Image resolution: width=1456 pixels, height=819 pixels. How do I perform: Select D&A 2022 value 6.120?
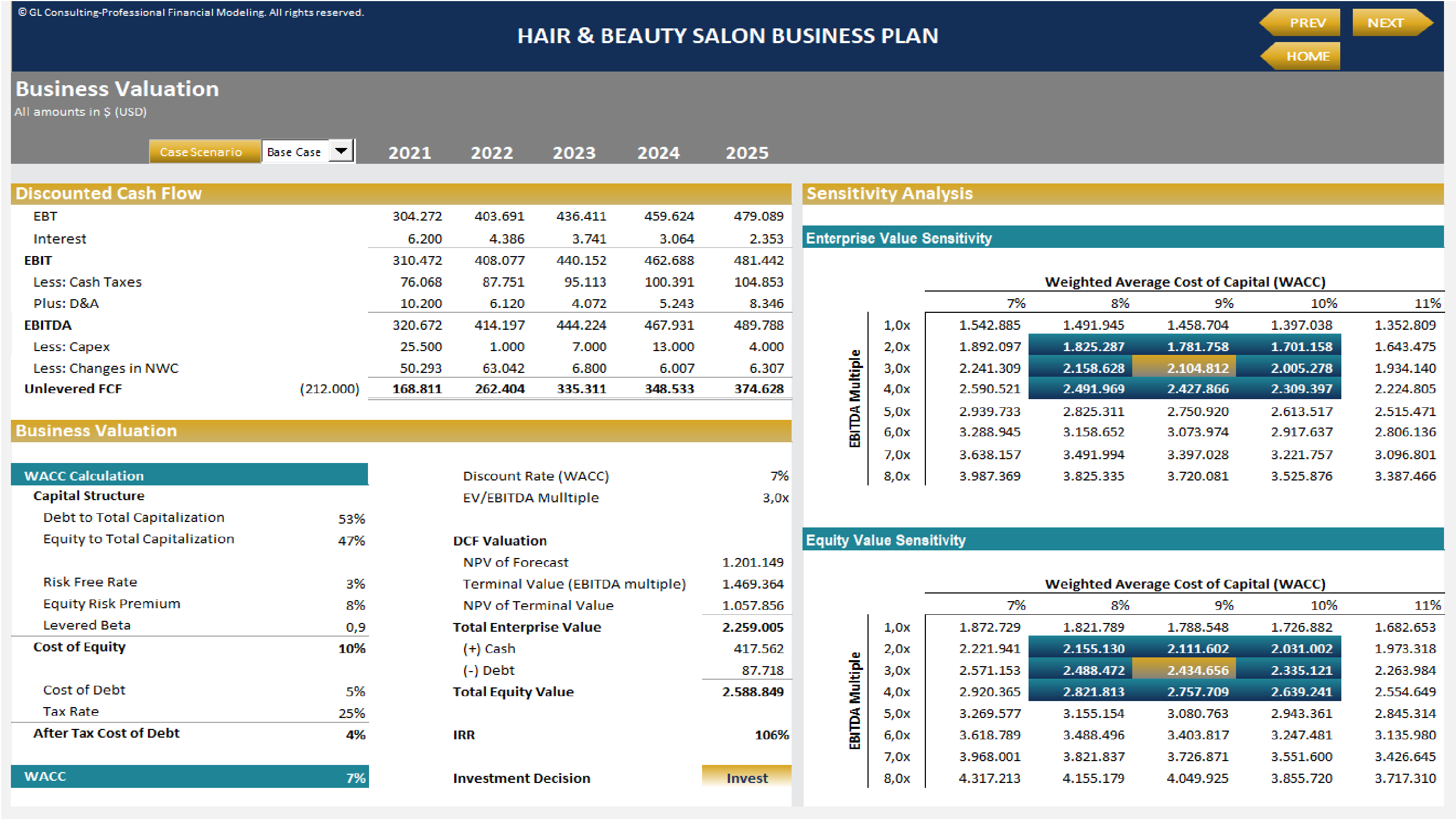pos(507,303)
